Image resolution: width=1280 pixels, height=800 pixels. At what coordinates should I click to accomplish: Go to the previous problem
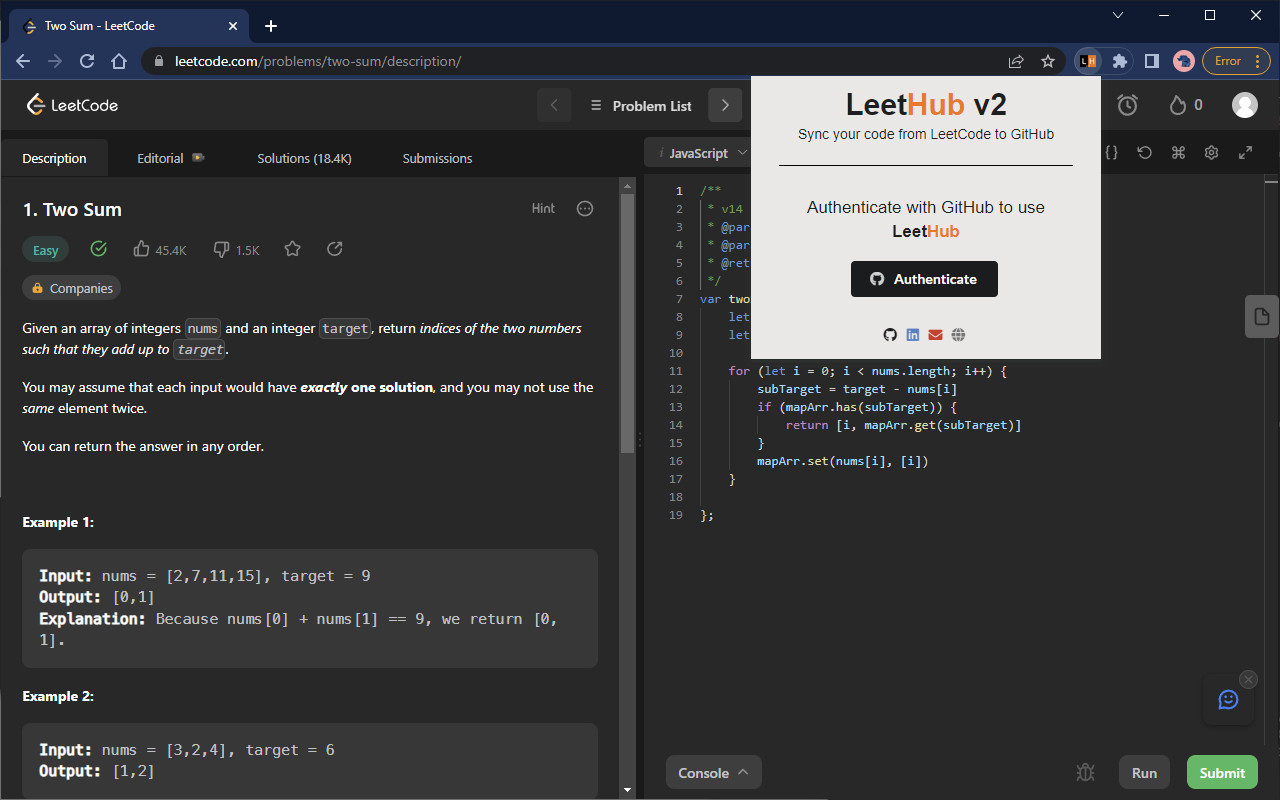554,105
